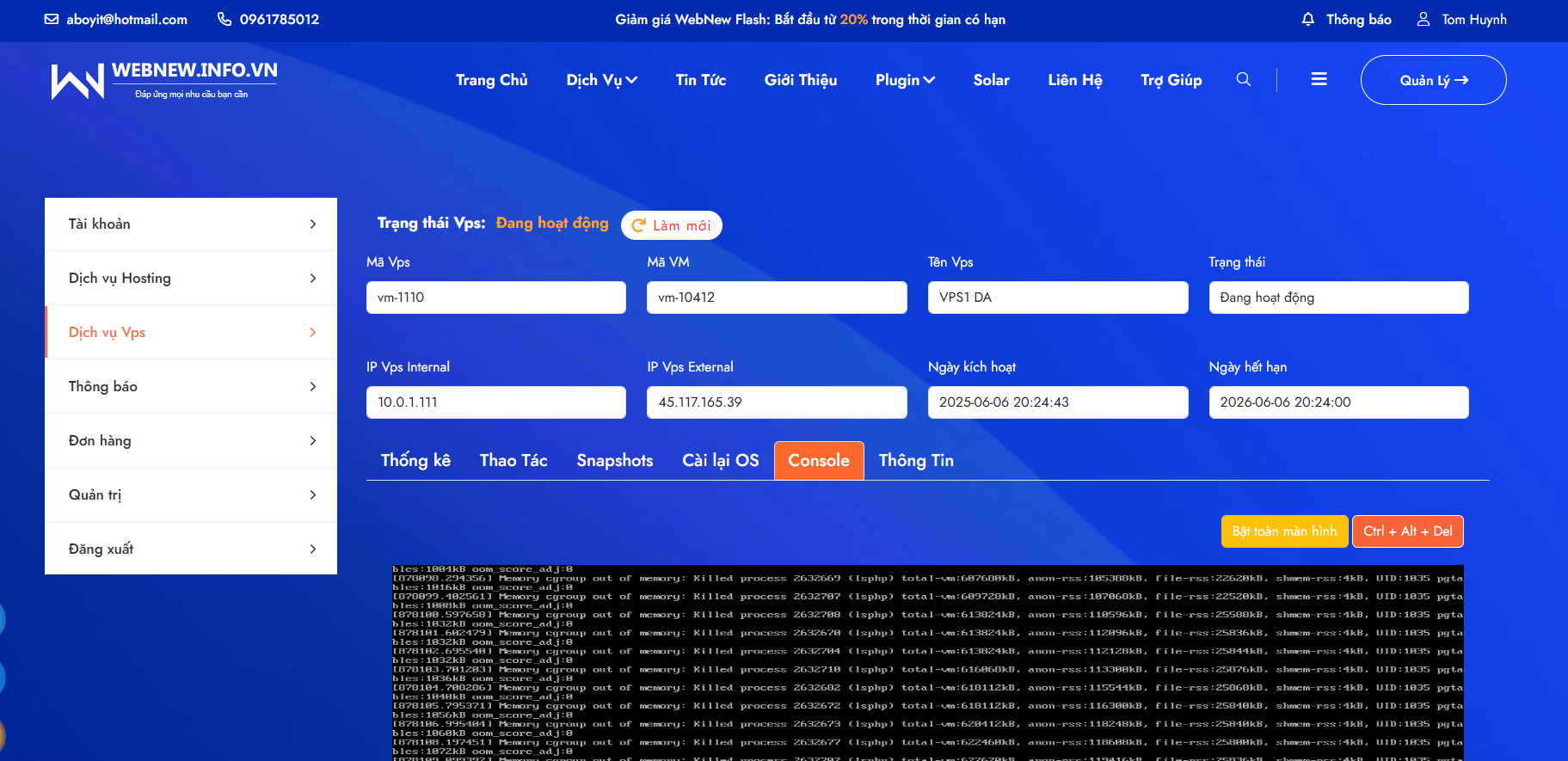Screen dimensions: 1568x761
Task: Expand the Tài khoản sidebar item
Action: 312,224
